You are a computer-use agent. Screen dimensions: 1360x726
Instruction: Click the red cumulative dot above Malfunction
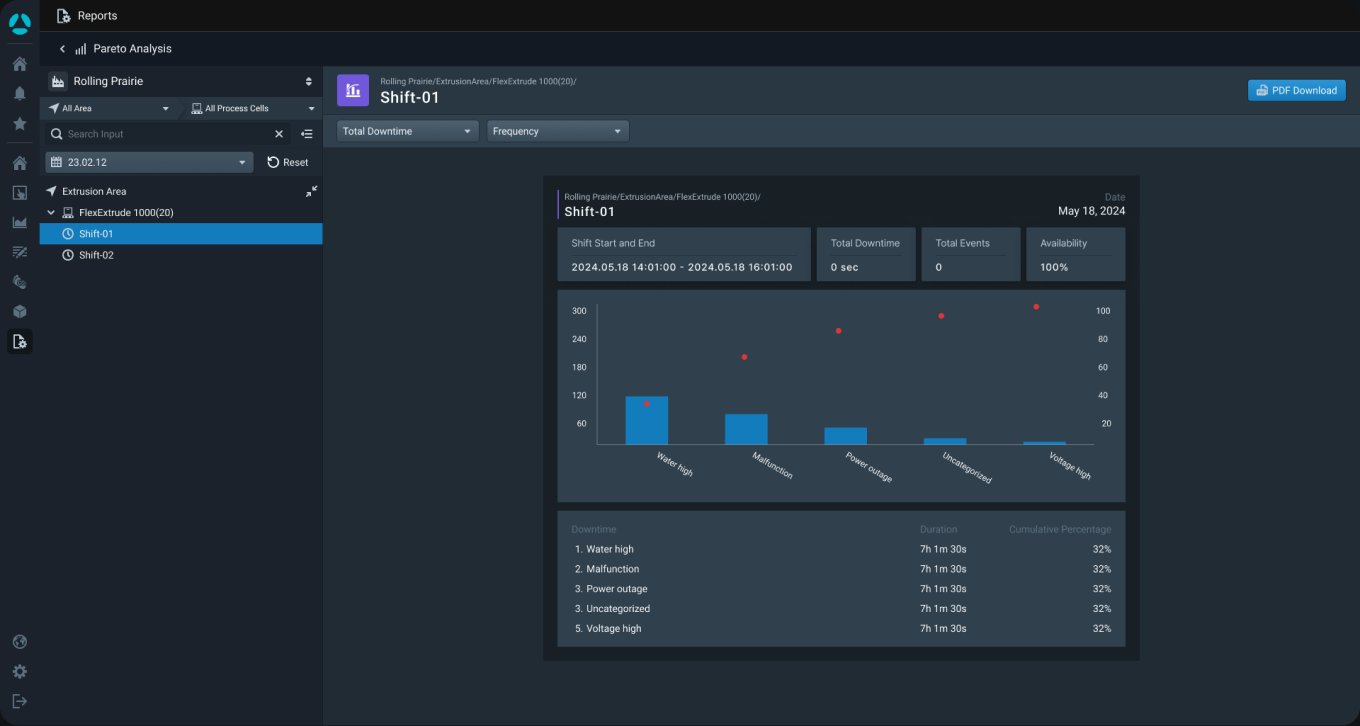coord(744,357)
